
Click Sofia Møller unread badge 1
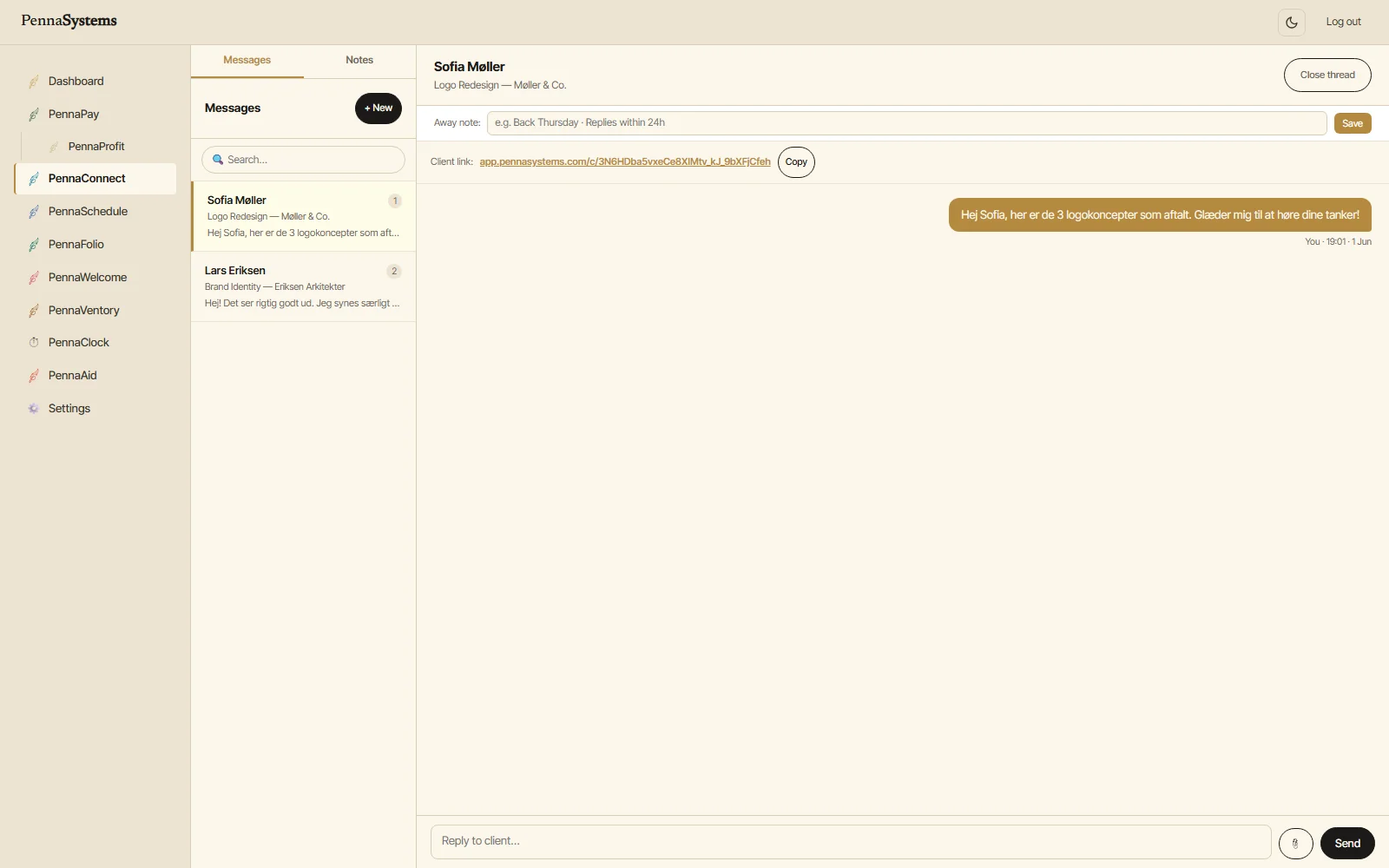395,201
